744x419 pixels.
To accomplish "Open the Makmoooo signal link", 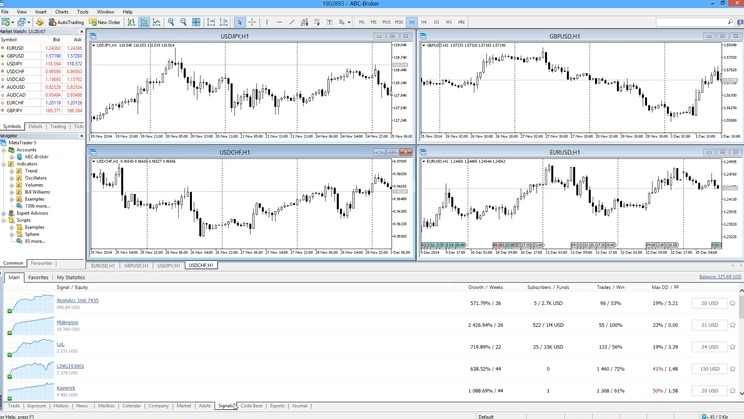I will click(67, 322).
